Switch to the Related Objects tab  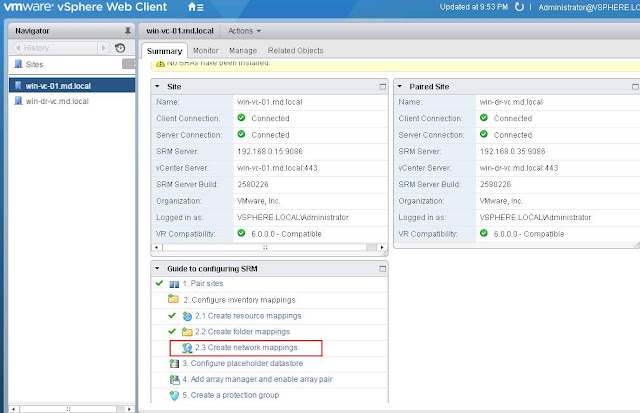point(296,51)
